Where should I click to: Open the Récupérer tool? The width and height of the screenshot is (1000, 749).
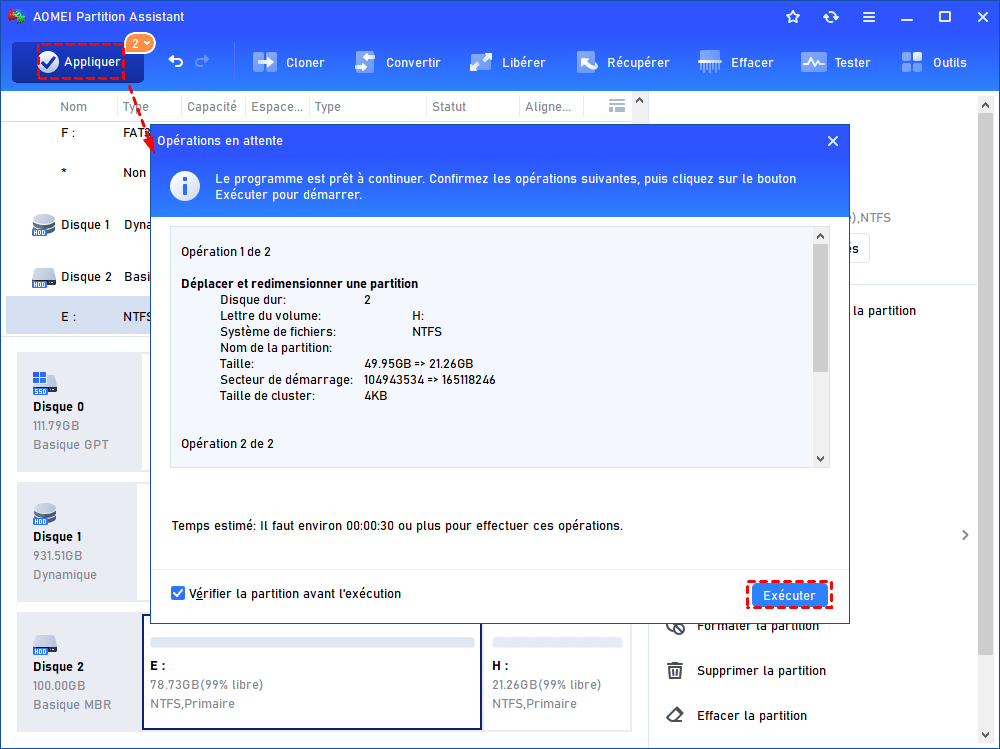[623, 63]
